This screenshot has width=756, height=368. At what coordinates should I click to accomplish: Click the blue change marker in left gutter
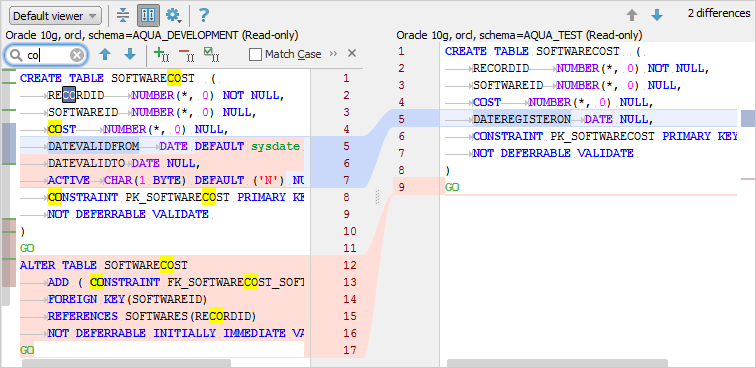click(9, 143)
